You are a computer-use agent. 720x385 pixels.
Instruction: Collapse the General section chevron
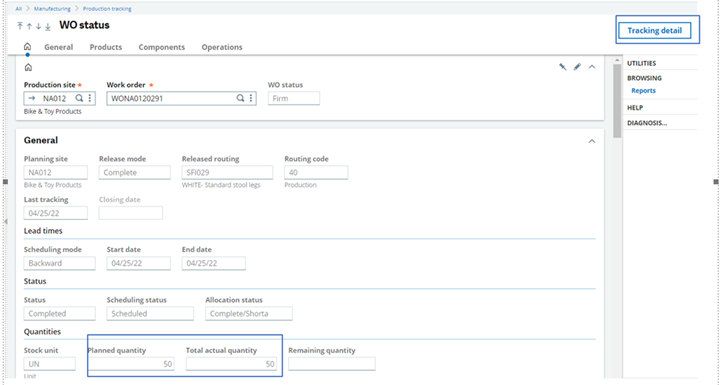tap(592, 141)
